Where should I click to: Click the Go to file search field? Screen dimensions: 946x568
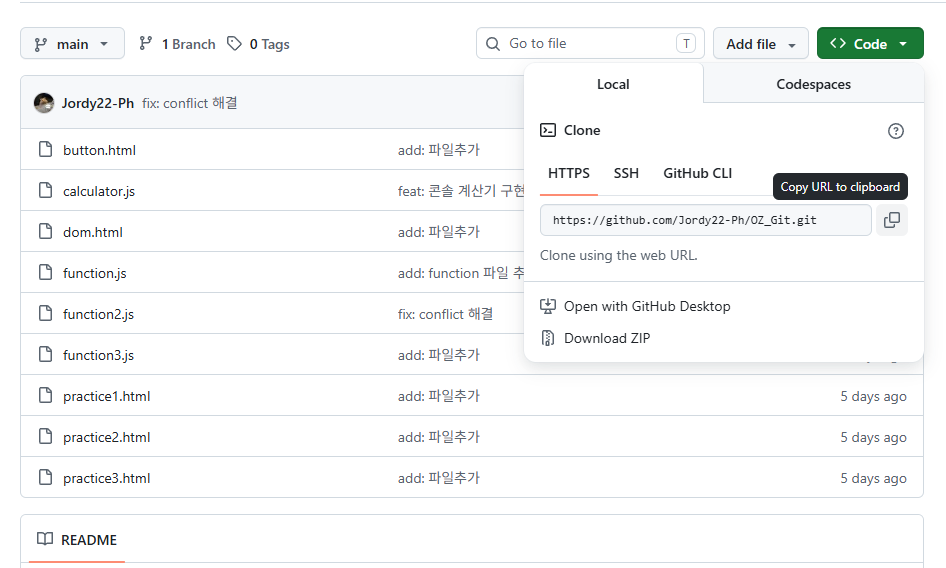(590, 43)
